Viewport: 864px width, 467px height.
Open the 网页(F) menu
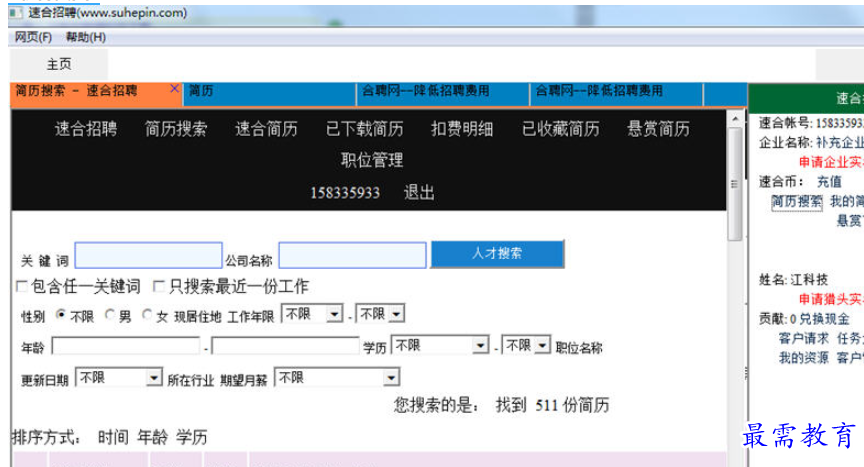[33, 37]
